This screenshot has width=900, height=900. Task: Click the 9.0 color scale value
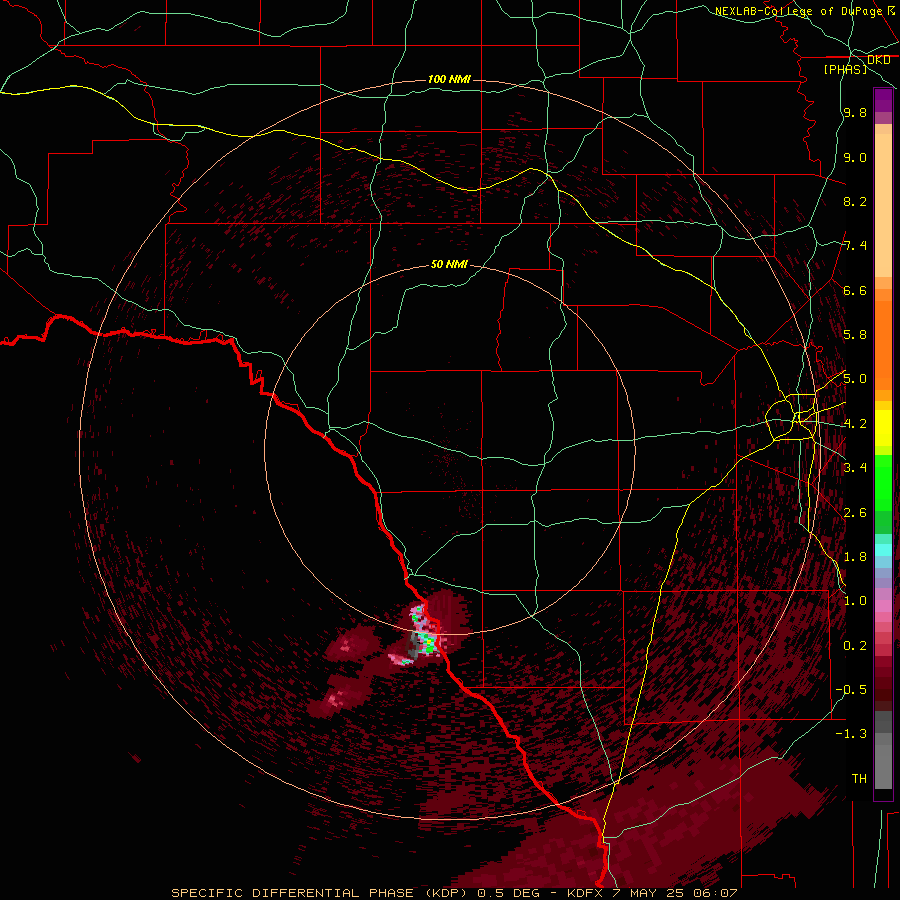click(x=855, y=157)
